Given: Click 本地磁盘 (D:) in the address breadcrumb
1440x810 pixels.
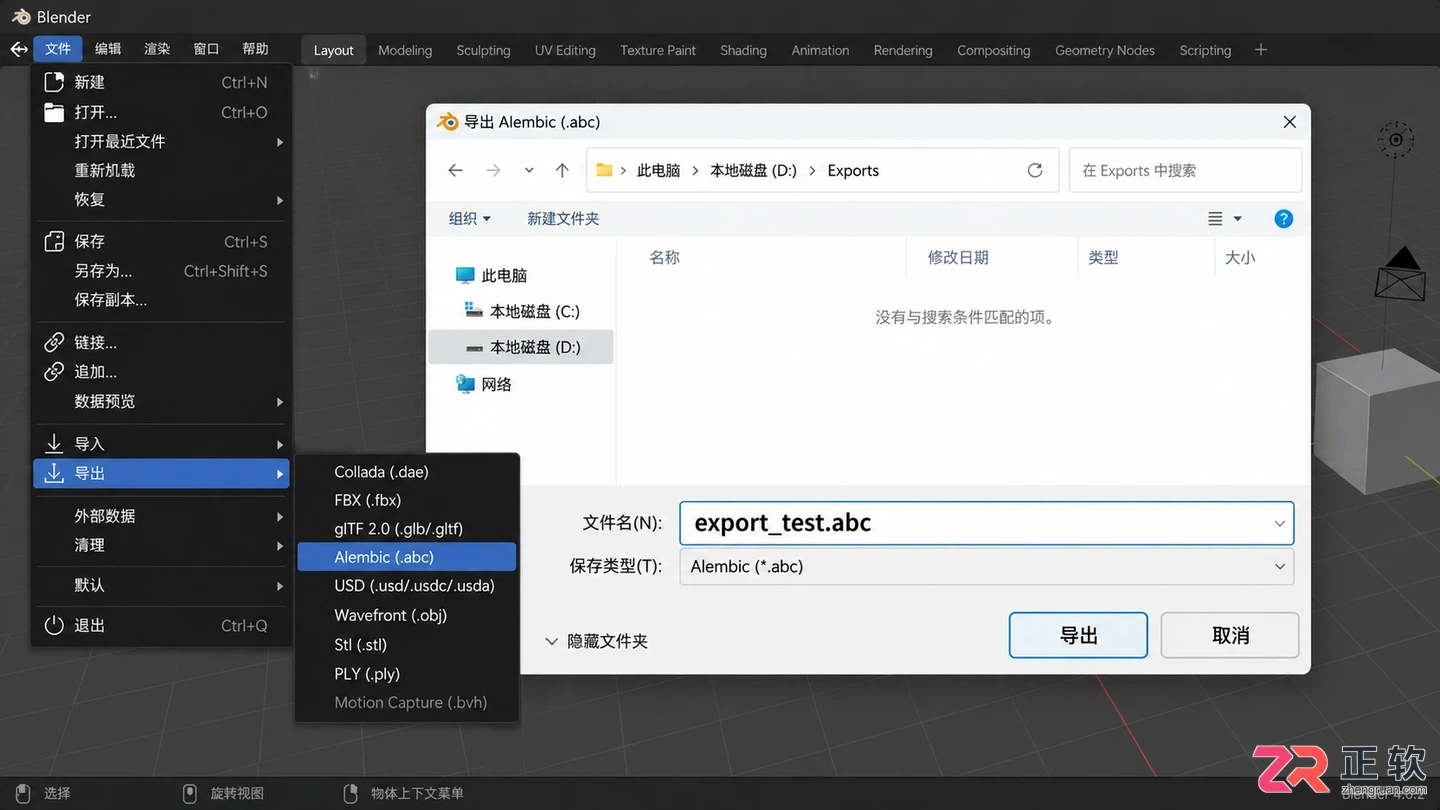Looking at the screenshot, I should click(753, 170).
